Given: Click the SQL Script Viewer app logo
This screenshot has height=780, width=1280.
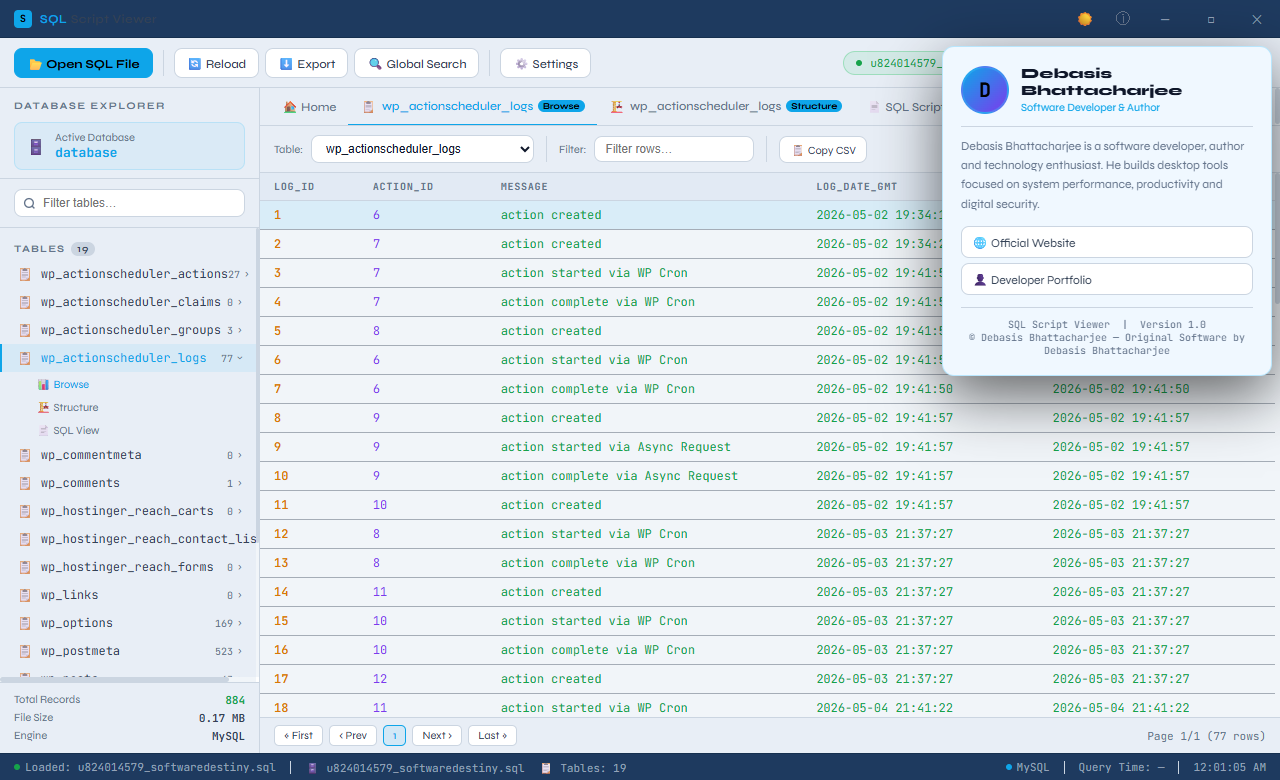Looking at the screenshot, I should (x=23, y=19).
